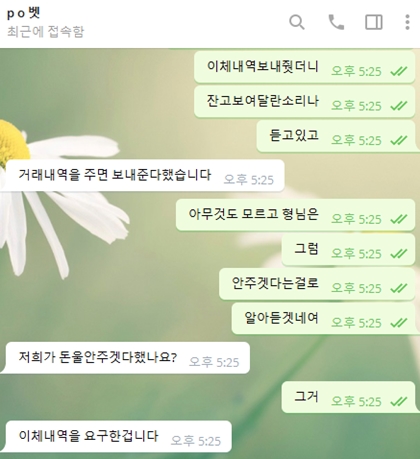
Task: Click the read checkmarks on 듣고있고
Action: point(399,140)
